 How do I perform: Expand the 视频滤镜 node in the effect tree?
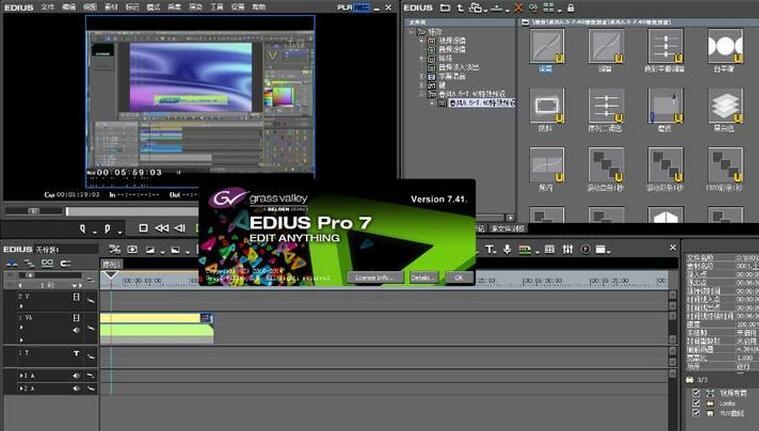[422, 41]
